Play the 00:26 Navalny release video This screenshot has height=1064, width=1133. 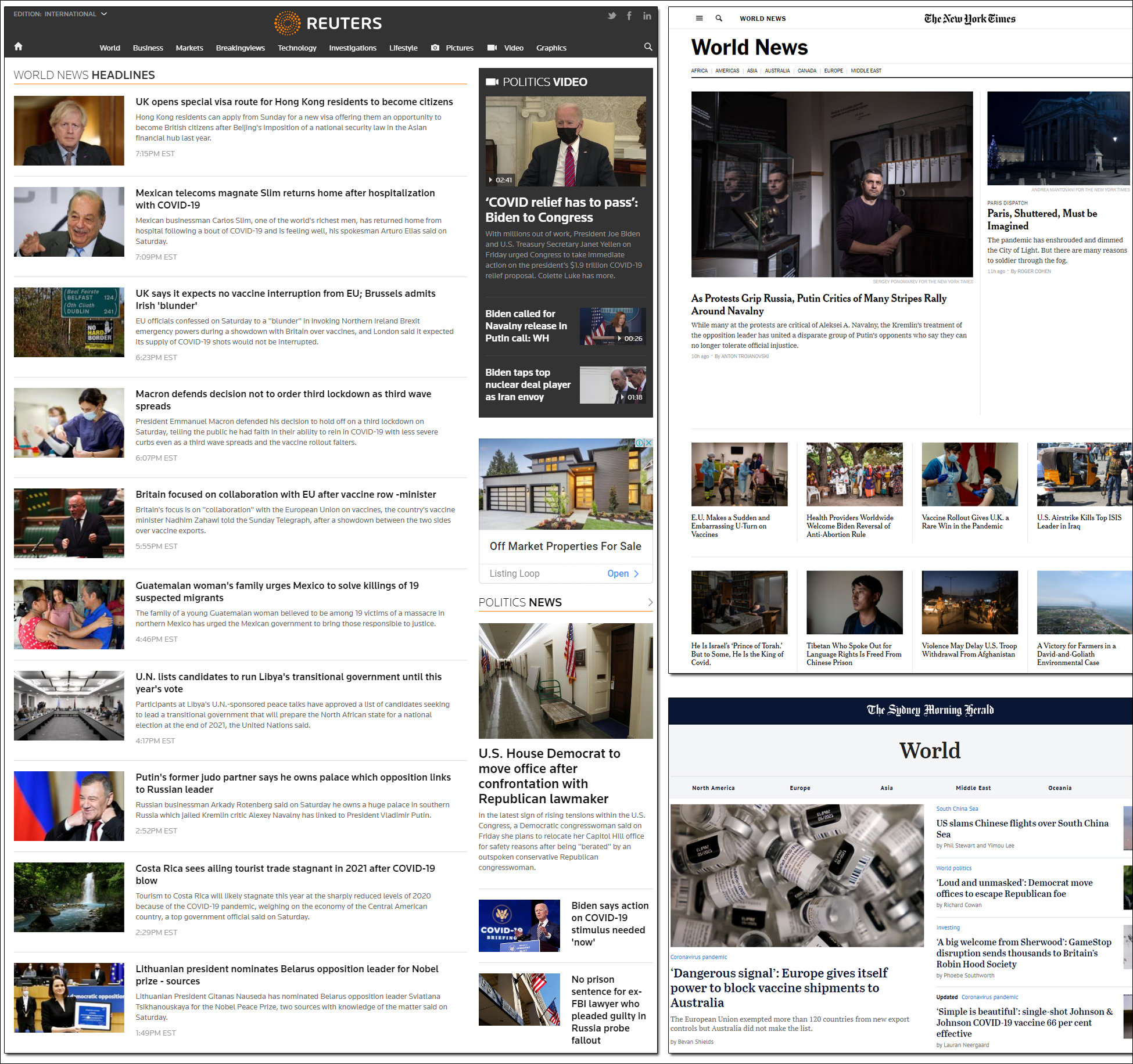click(612, 326)
